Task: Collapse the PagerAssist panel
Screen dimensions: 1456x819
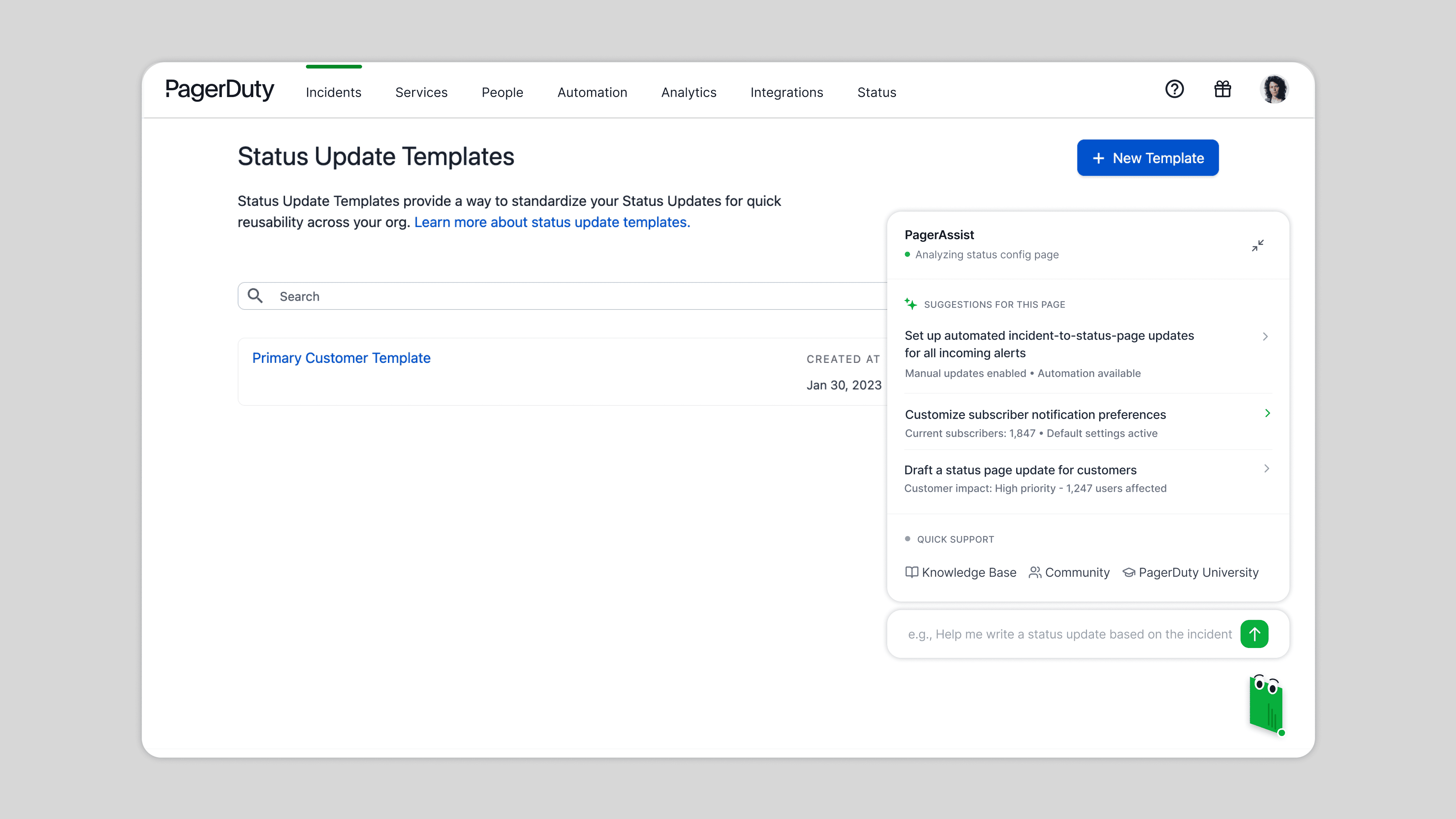Action: (x=1259, y=245)
